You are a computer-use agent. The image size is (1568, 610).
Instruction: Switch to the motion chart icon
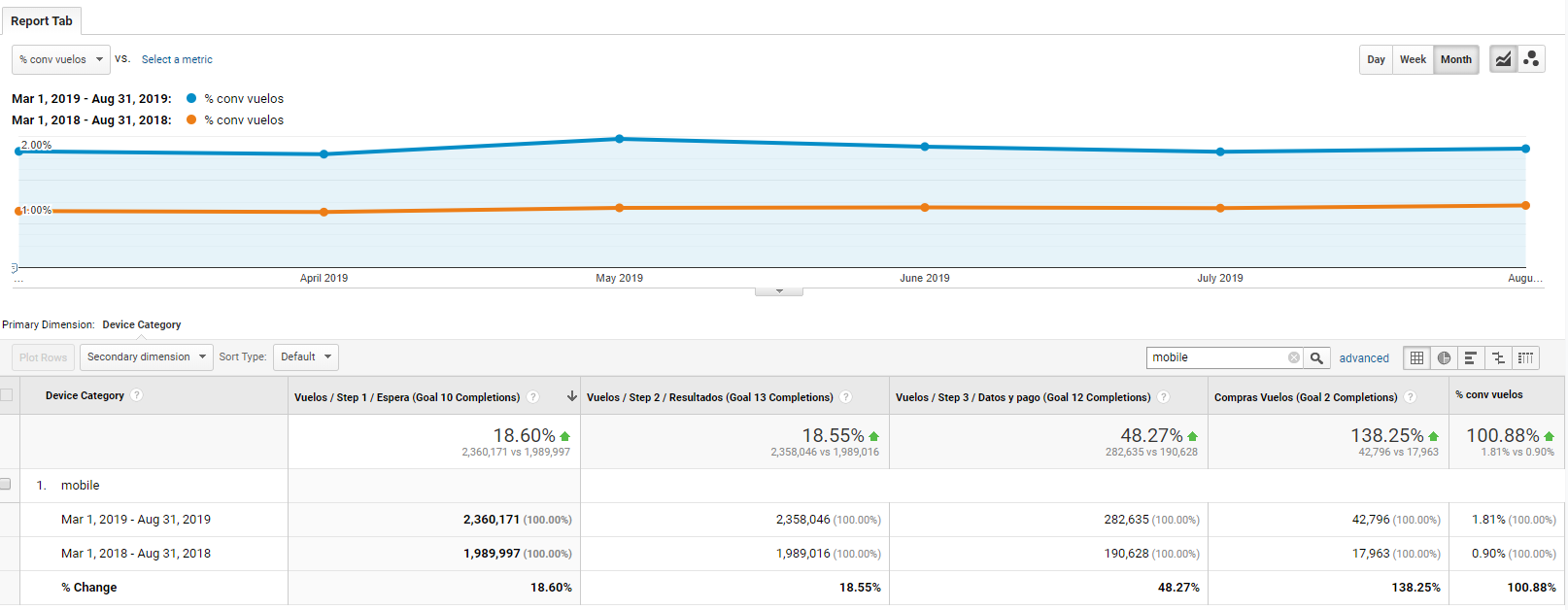coord(1531,59)
